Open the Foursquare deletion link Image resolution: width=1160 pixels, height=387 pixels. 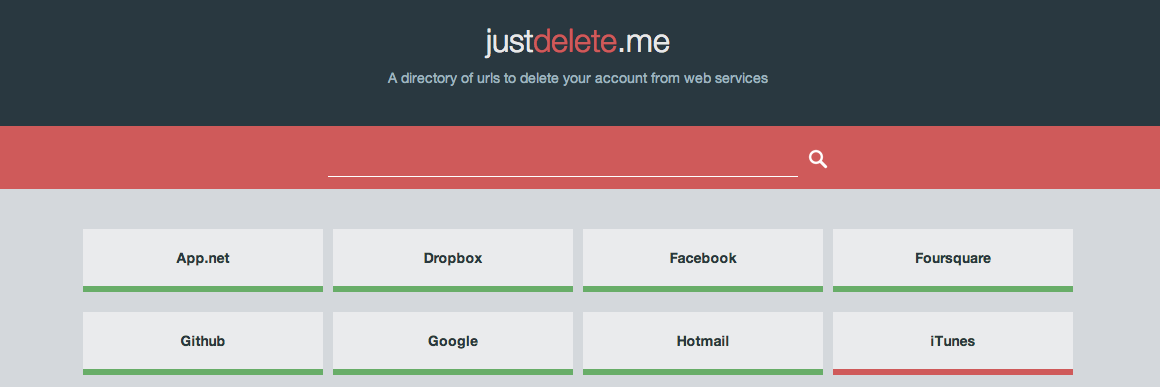pos(953,258)
